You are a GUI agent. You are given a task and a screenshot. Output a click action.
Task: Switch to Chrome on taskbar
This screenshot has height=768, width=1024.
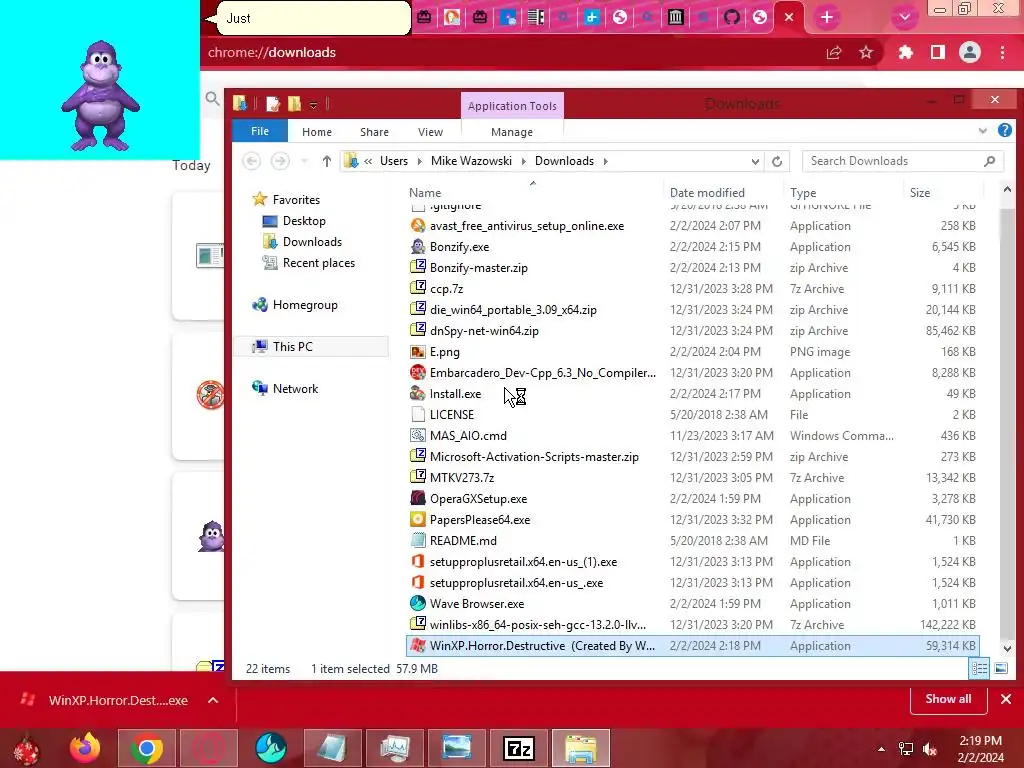[x=147, y=748]
